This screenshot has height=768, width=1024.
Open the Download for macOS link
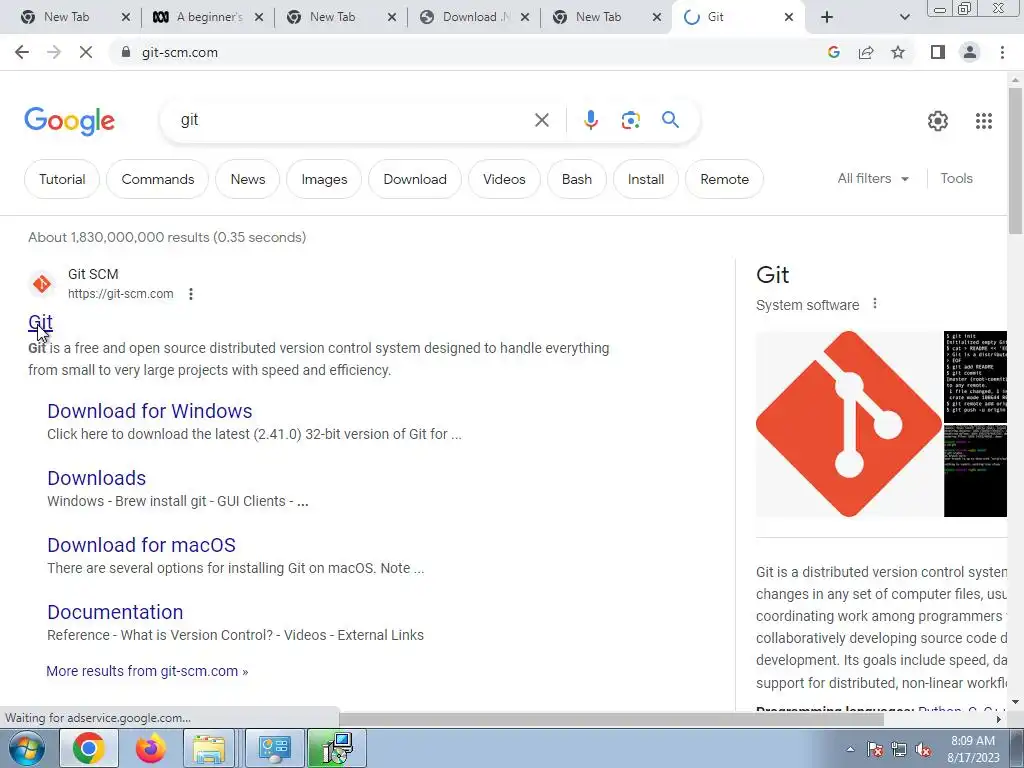click(x=141, y=545)
